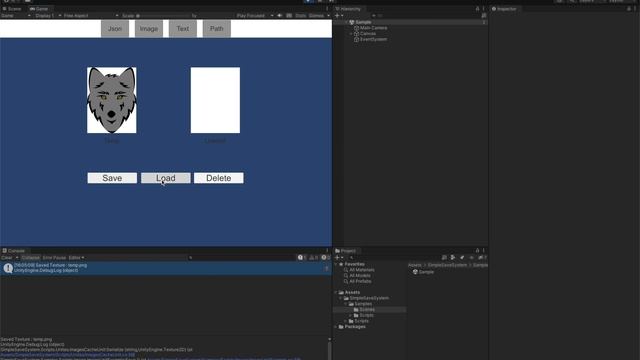Click the Delete button
The image size is (640, 360).
click(x=219, y=178)
